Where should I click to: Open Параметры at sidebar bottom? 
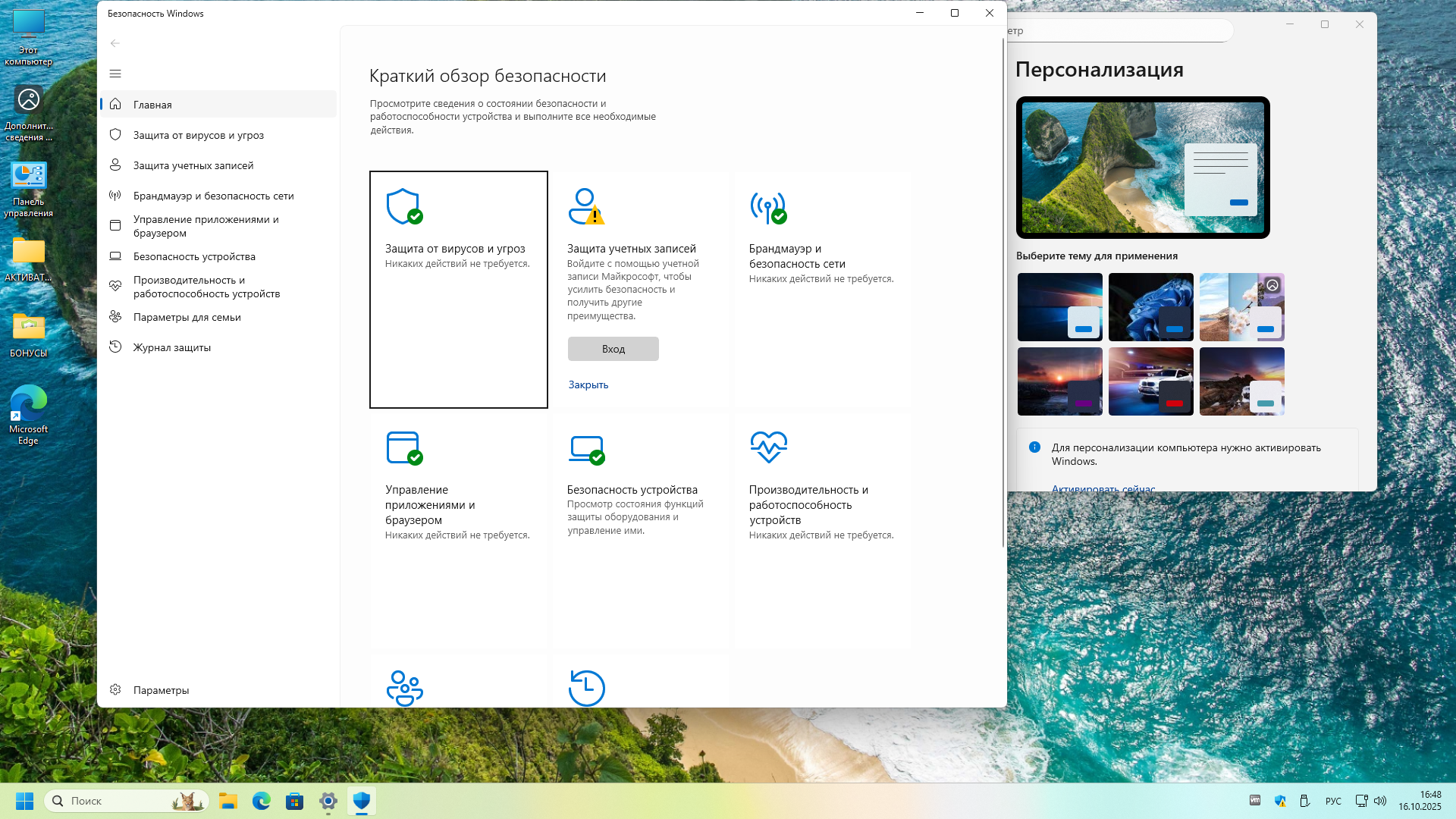[x=161, y=690]
